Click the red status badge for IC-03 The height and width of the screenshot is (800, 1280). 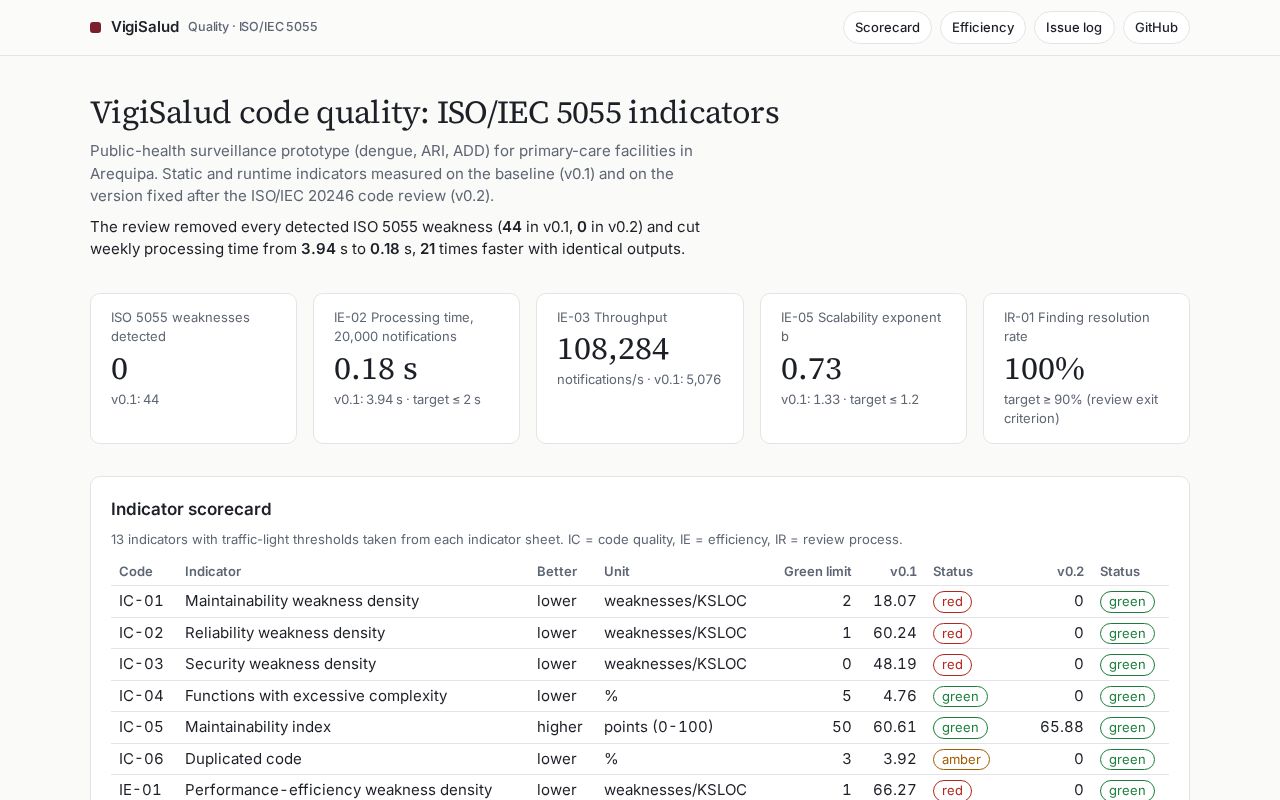tap(952, 665)
